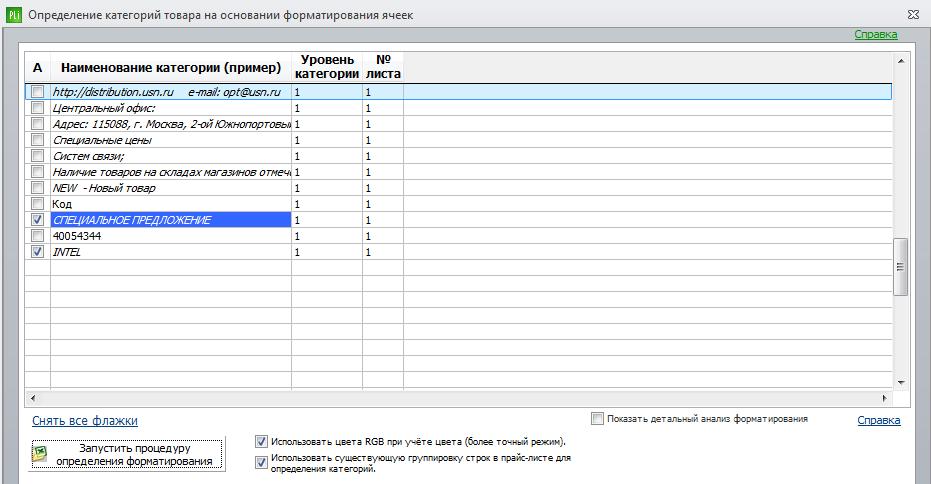Image resolution: width=931 pixels, height=484 pixels.
Task: Click vertical scrollbar up arrow
Action: [901, 61]
